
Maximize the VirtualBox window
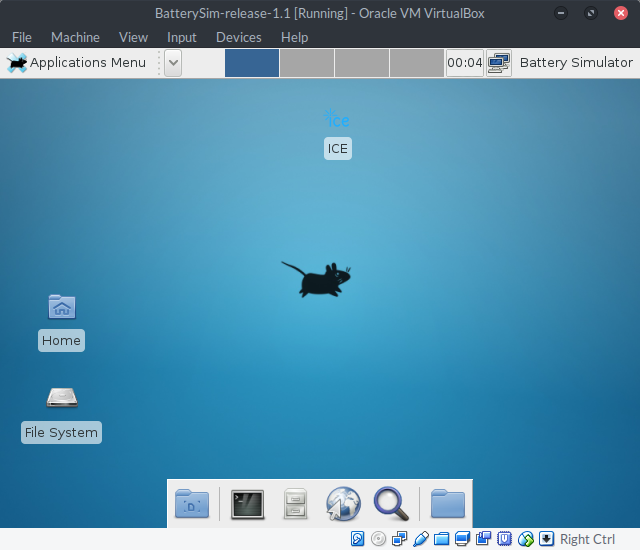[591, 13]
